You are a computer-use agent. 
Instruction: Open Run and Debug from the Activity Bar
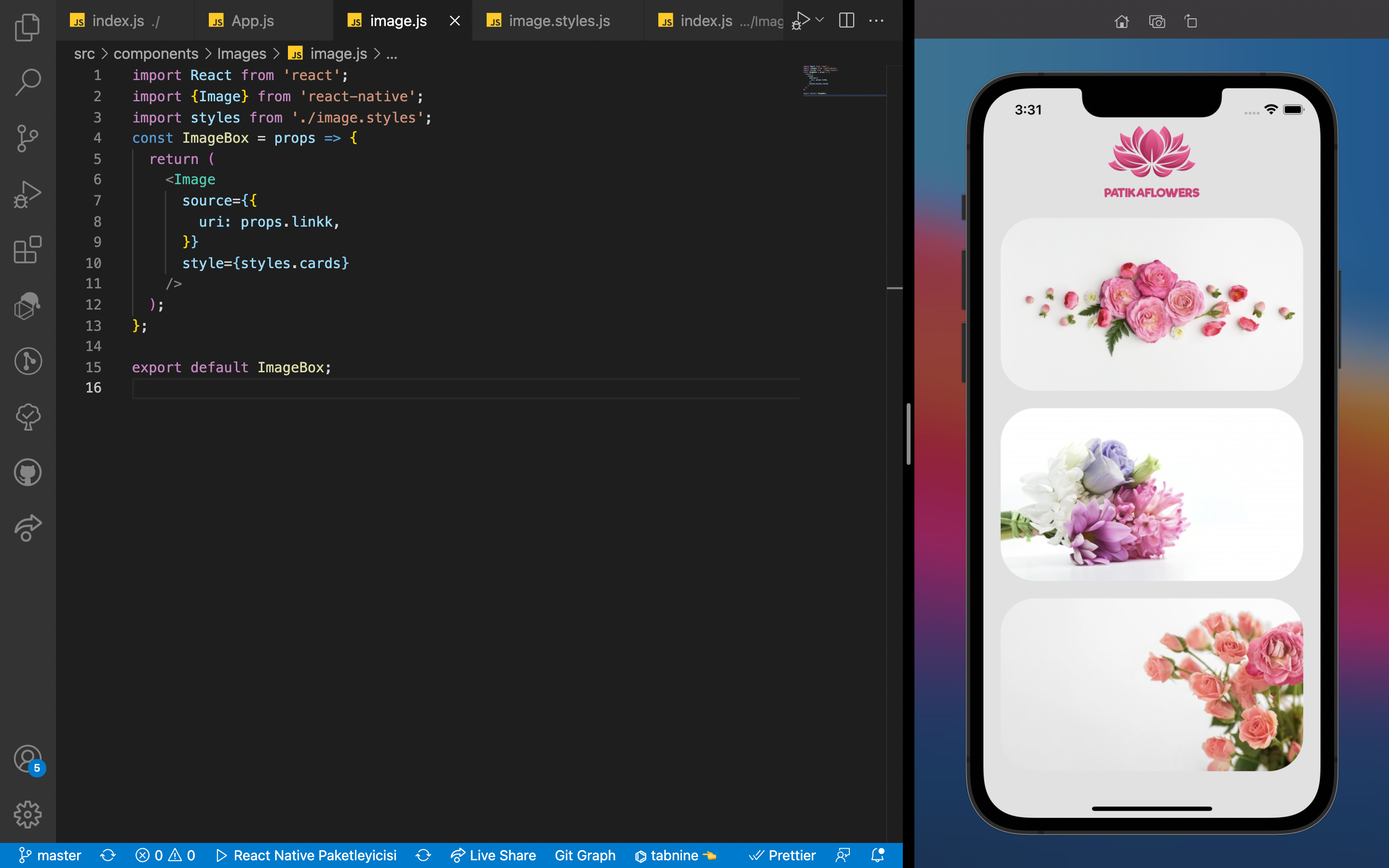(27, 193)
